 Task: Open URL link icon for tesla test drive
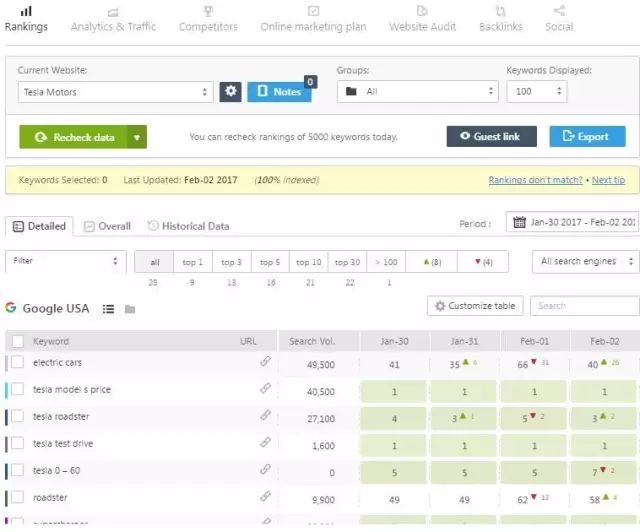(265, 442)
